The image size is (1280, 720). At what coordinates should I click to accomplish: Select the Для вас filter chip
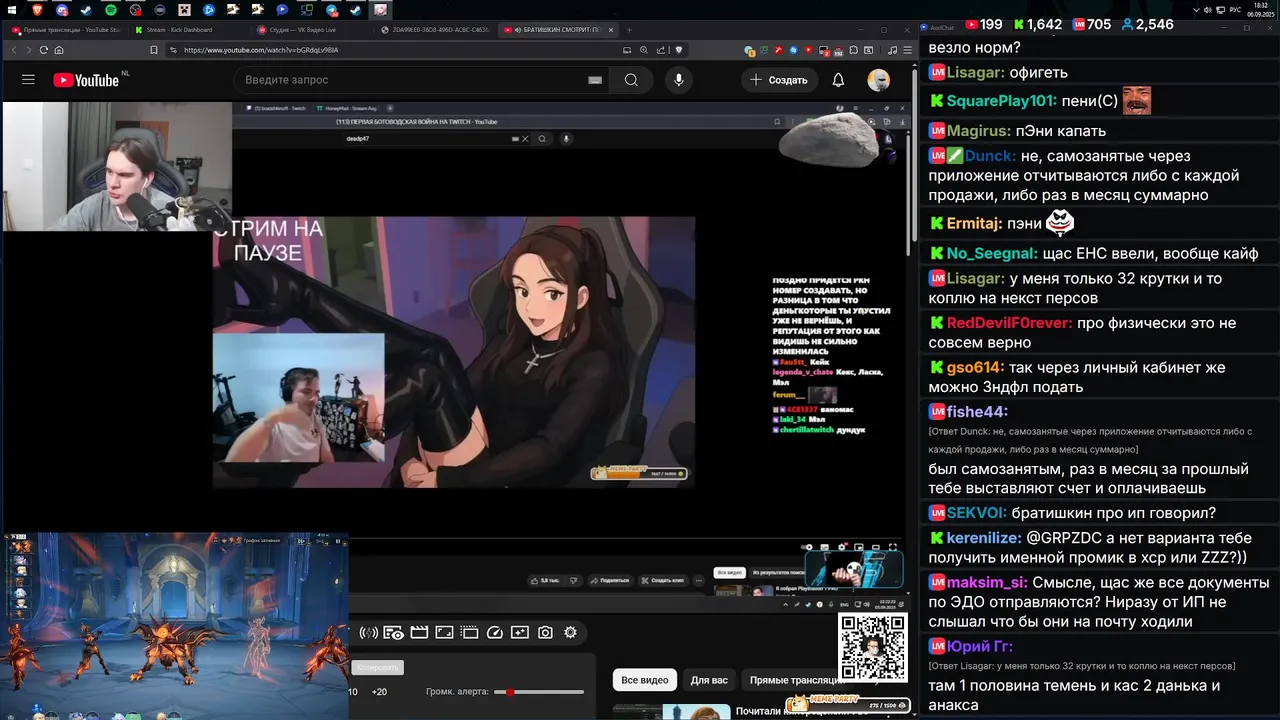tap(709, 680)
